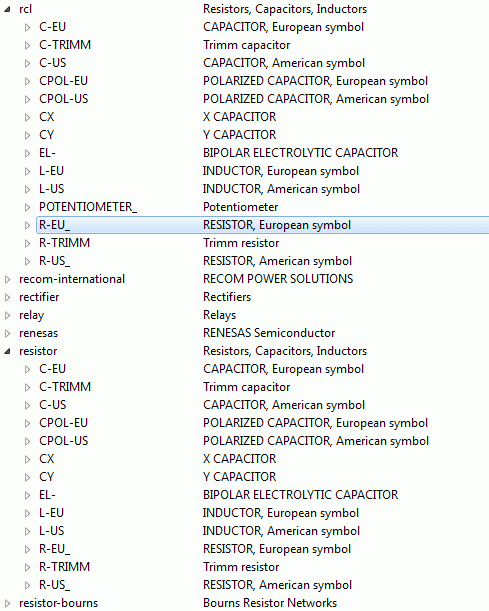Select CX in the resistor library
Image resolution: width=489 pixels, height=611 pixels.
(x=46, y=459)
